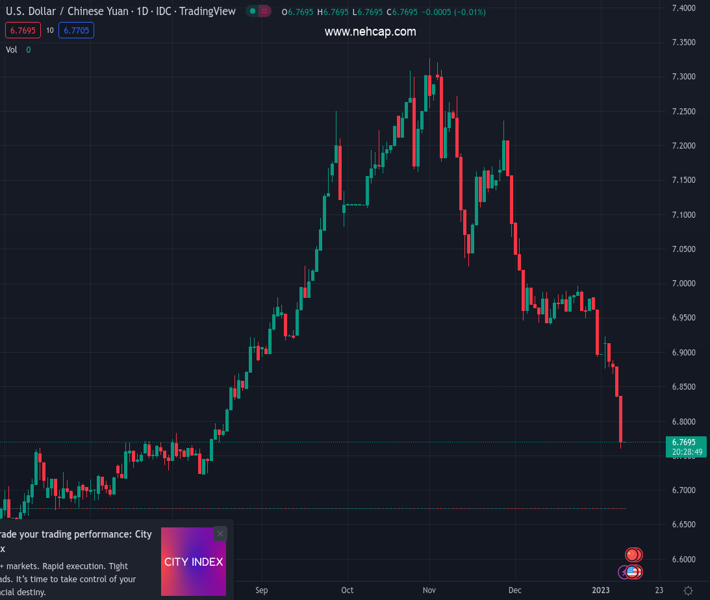Click the US flag event icon

click(632, 573)
